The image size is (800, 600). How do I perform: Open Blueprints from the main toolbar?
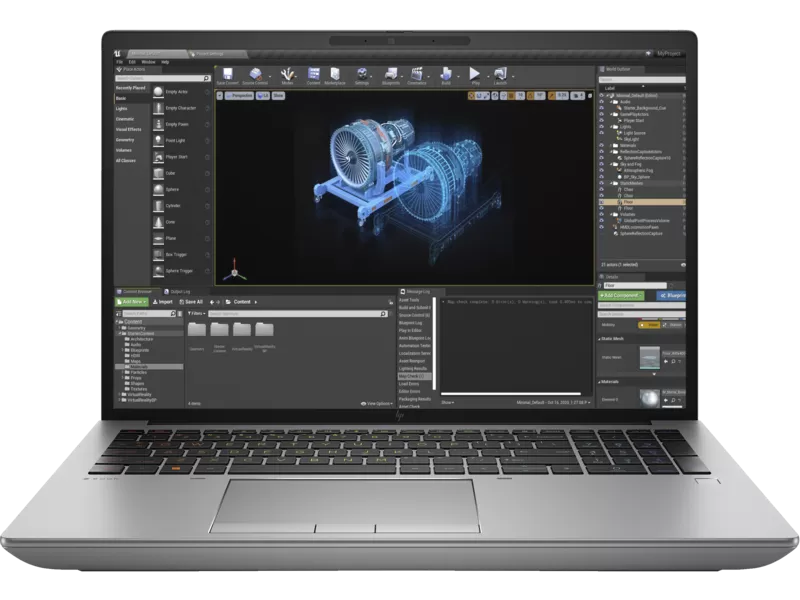pyautogui.click(x=392, y=75)
